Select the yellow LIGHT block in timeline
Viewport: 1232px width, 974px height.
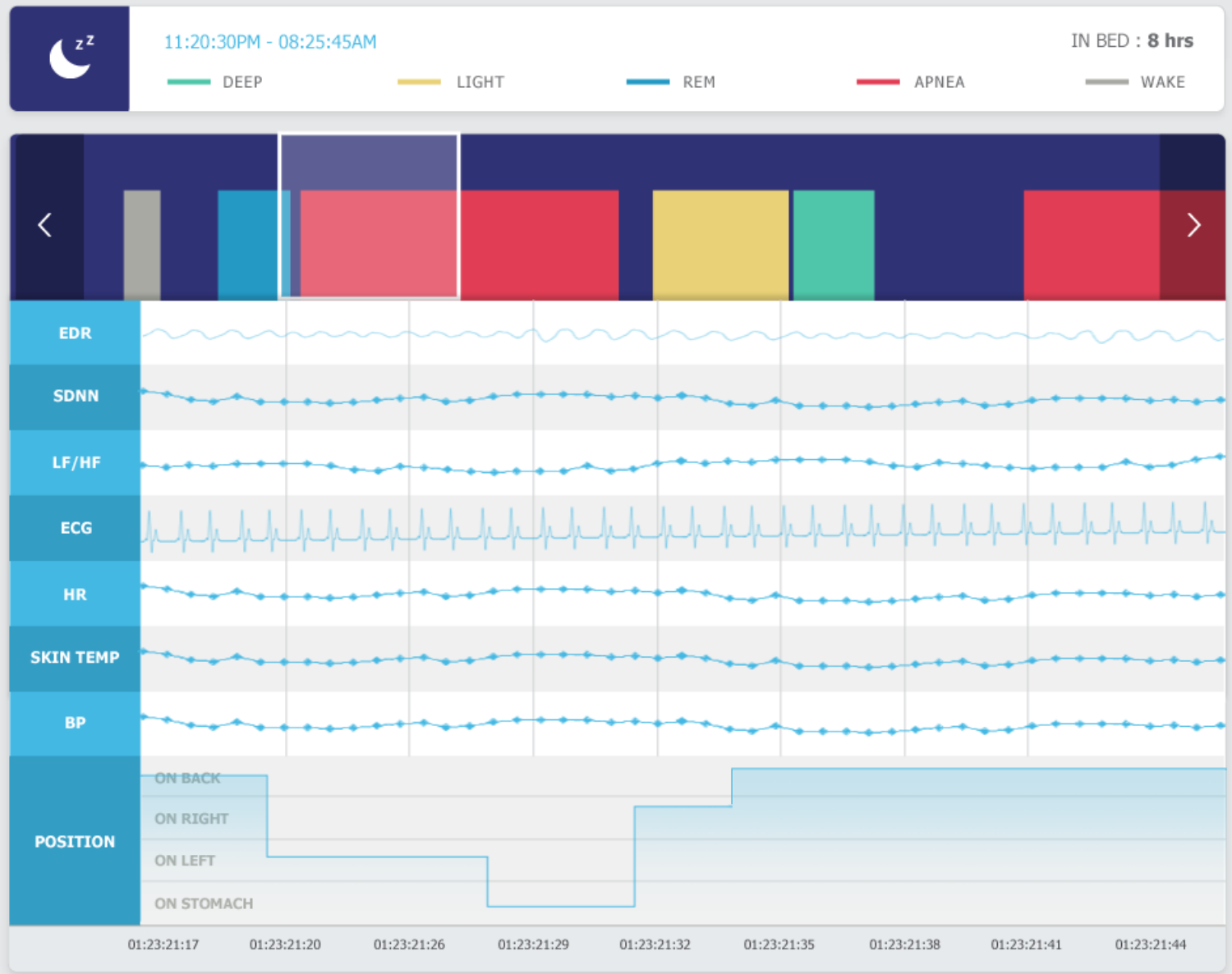pyautogui.click(x=720, y=245)
